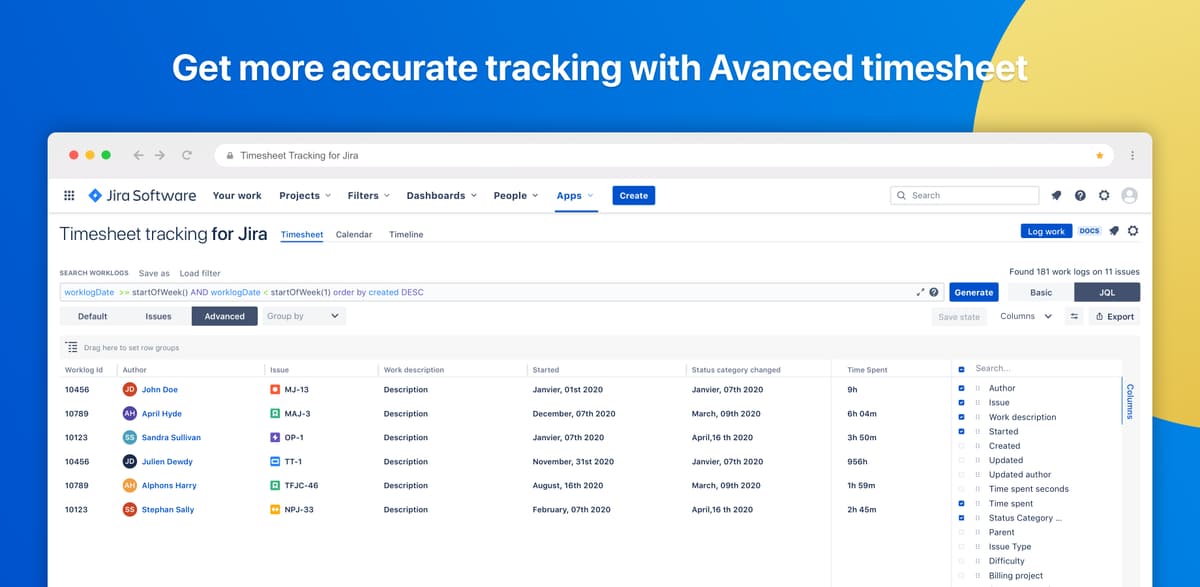1200x587 pixels.
Task: Click John Doe's JD avatar
Action: point(129,389)
